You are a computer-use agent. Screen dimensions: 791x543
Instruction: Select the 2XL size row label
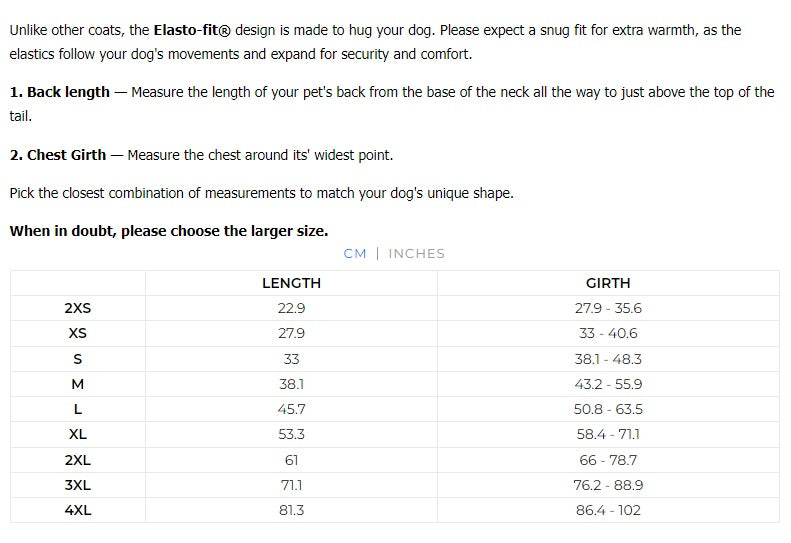[x=78, y=460]
